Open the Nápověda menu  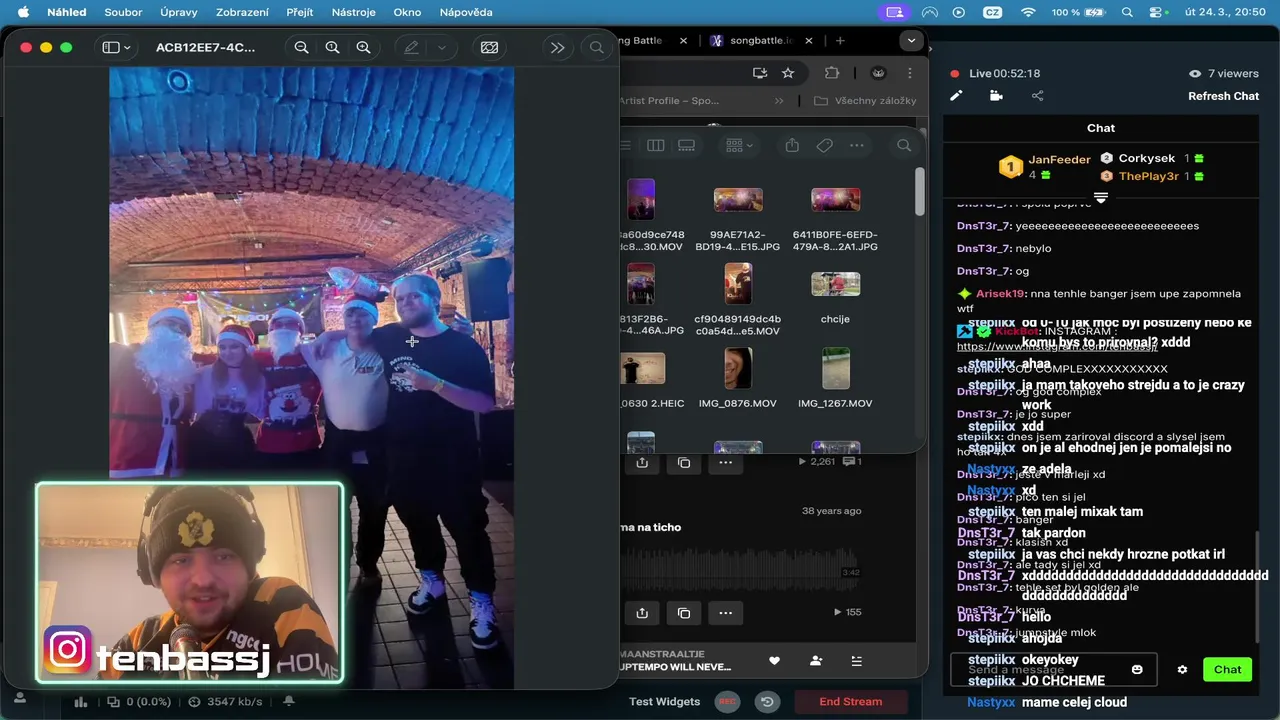466,12
